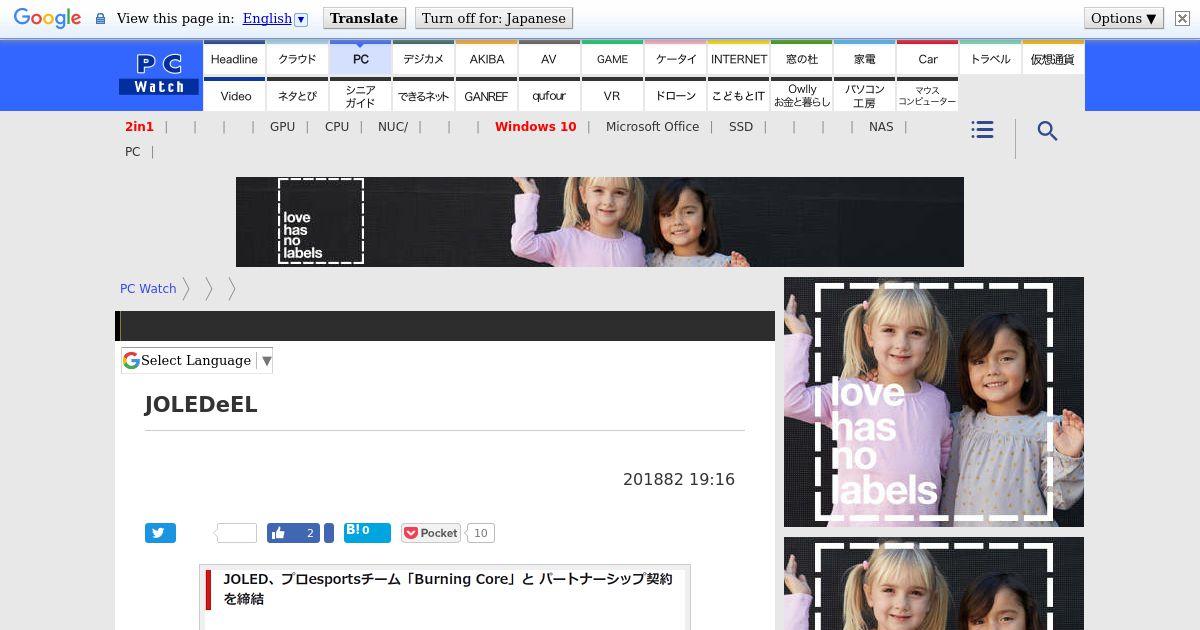Click the Pocket count 10

pyautogui.click(x=481, y=533)
